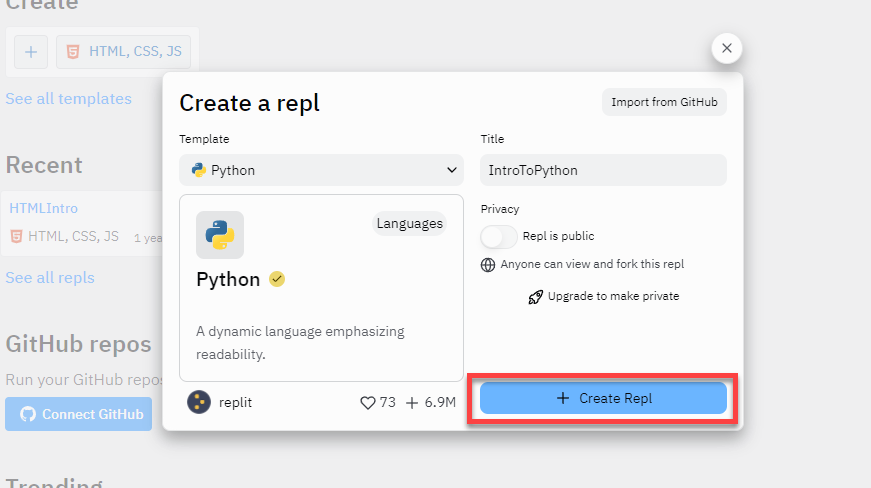871x488 pixels.
Task: Click the large Python logo in template card
Action: [x=220, y=235]
